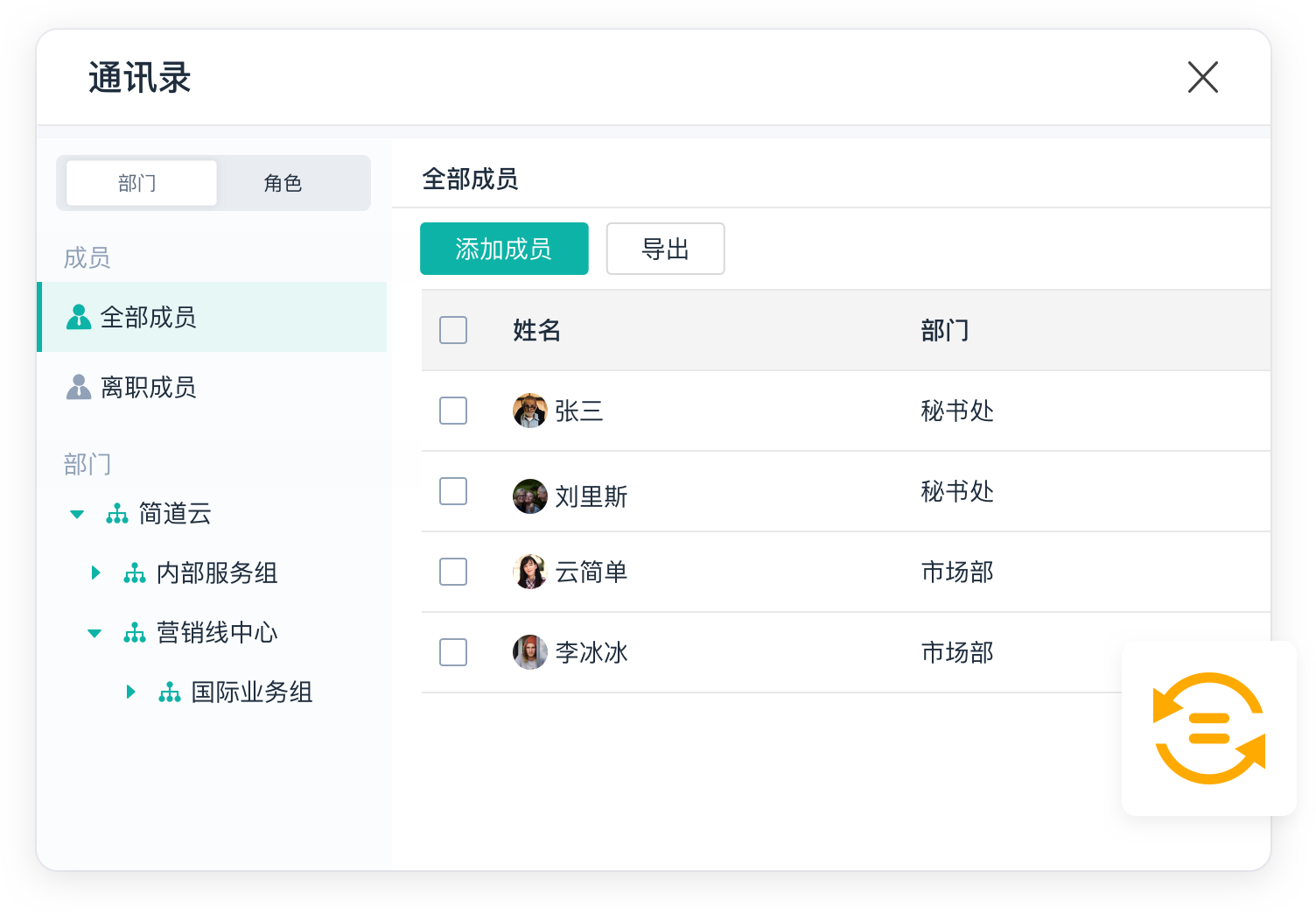Screen dimensions: 1316x914
Task: Click the orange sync icon
Action: tap(1208, 728)
